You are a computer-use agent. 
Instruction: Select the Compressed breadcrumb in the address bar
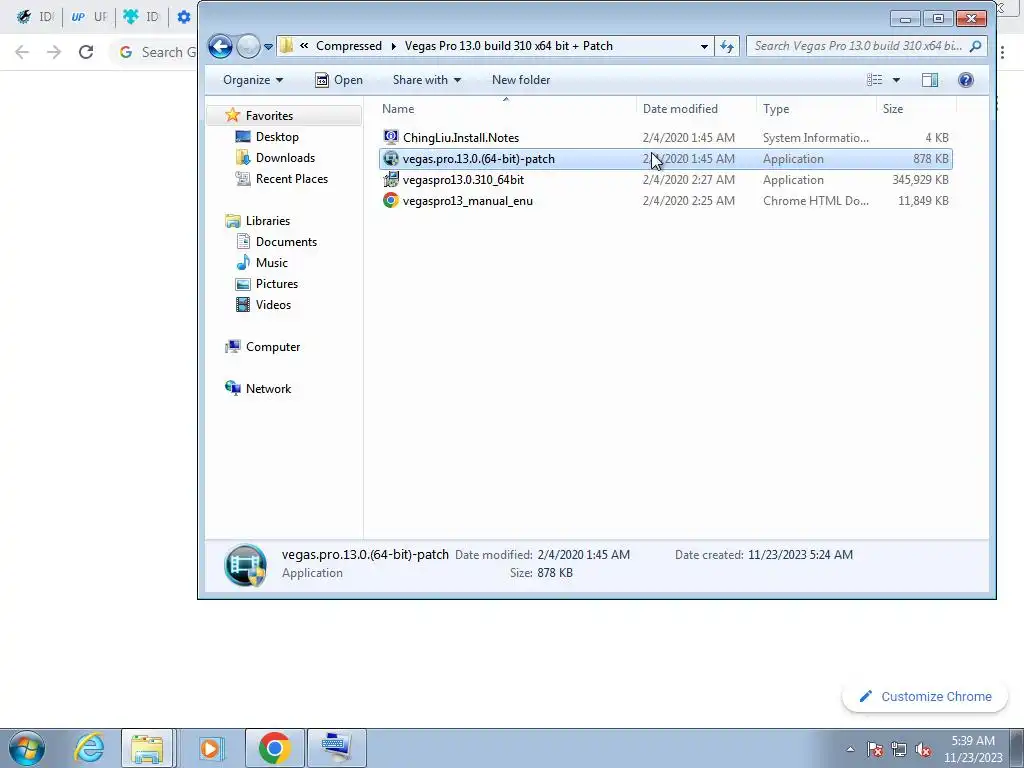pos(349,46)
